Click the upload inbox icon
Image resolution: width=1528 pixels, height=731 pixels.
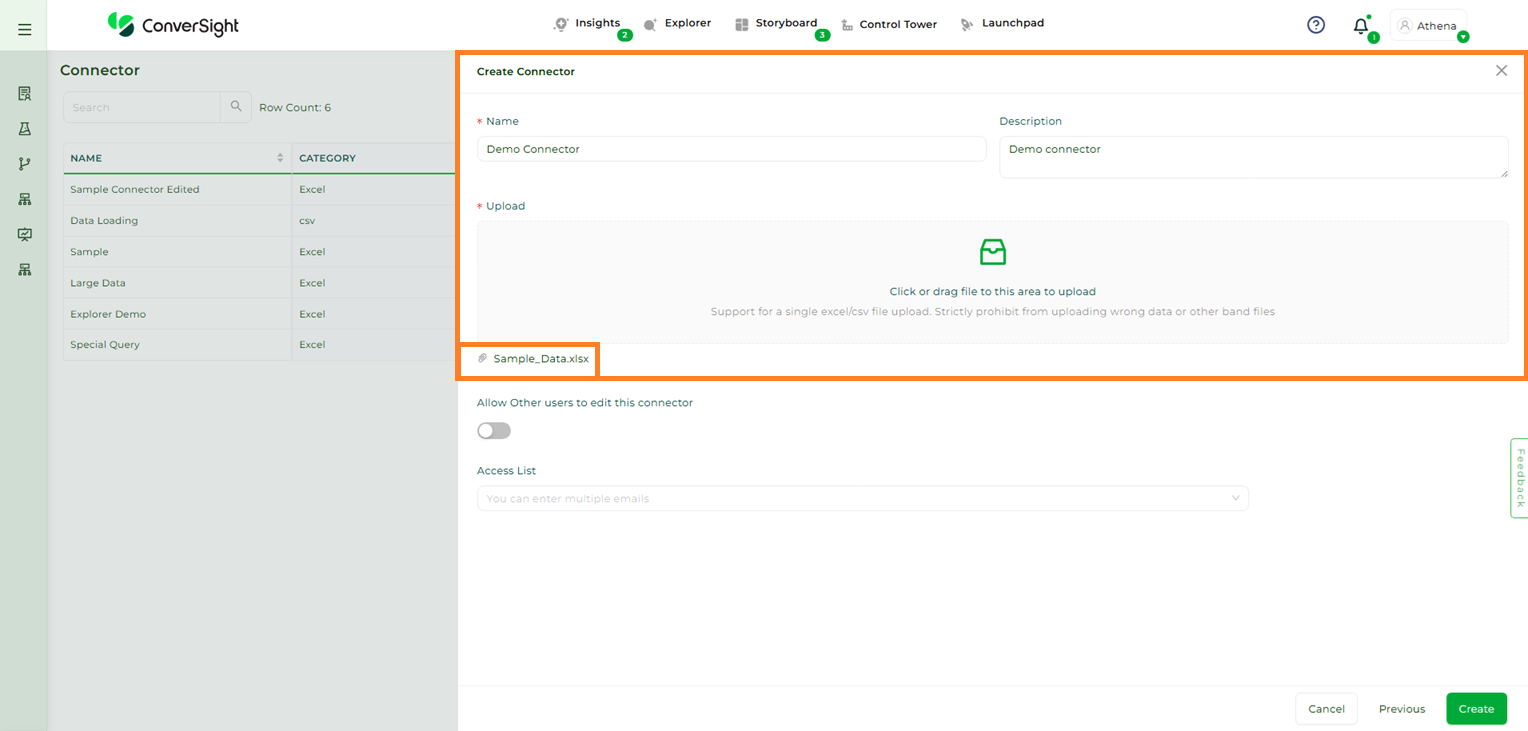(x=992, y=252)
